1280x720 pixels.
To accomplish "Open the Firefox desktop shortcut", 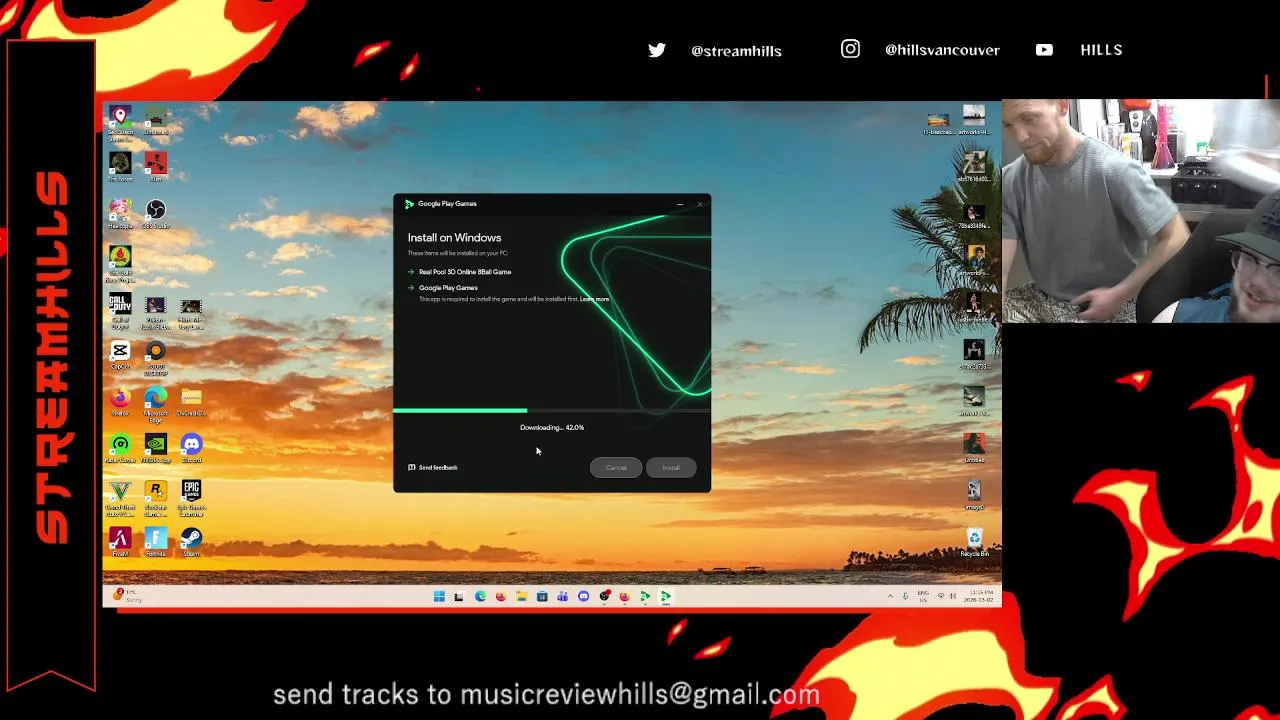I will pyautogui.click(x=120, y=402).
